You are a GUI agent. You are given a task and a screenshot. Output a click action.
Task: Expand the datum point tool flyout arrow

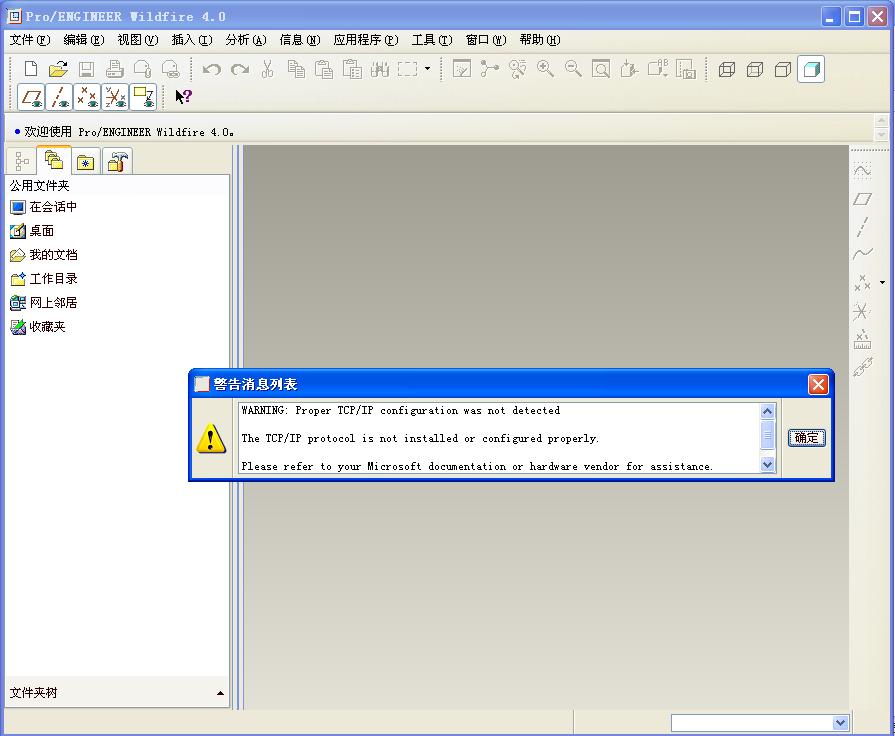[882, 283]
